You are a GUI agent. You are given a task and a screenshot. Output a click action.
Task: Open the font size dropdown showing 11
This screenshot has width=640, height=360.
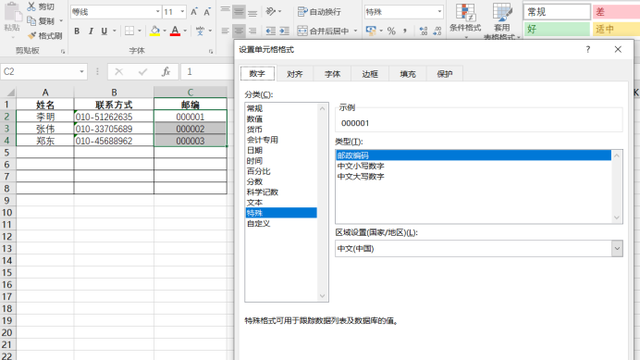[x=182, y=12]
